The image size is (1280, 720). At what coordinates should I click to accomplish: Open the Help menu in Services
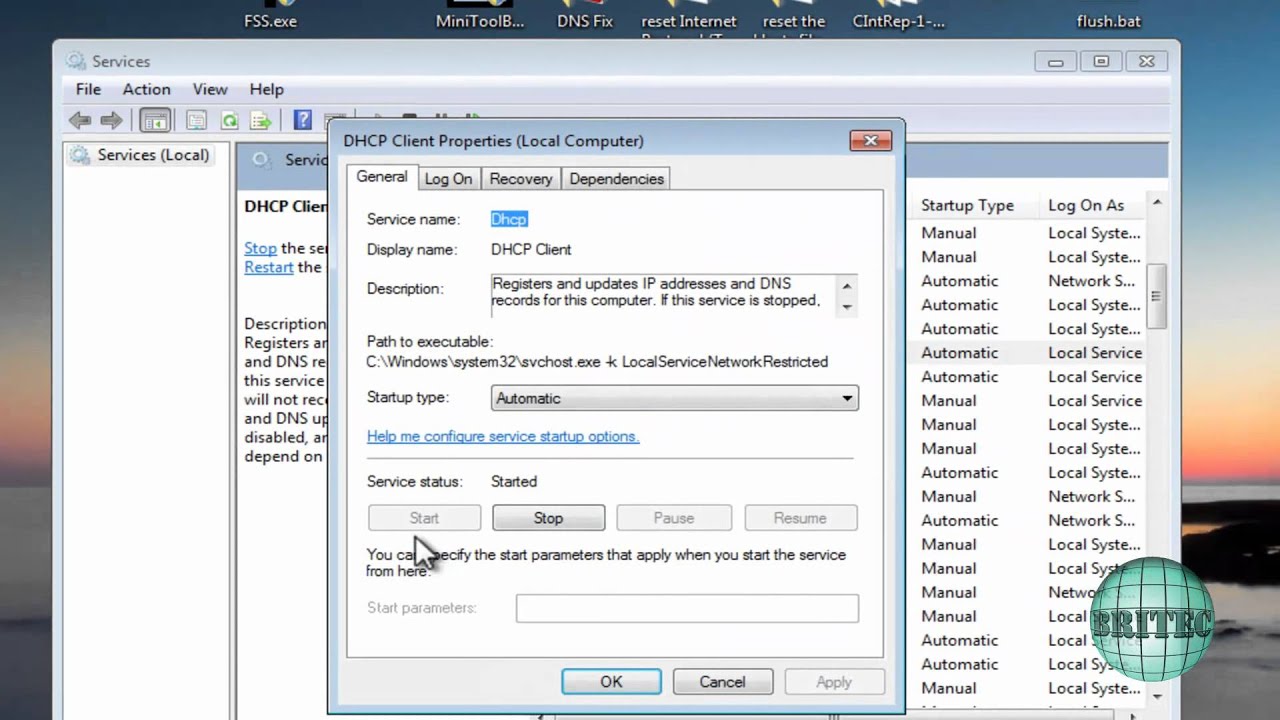267,89
